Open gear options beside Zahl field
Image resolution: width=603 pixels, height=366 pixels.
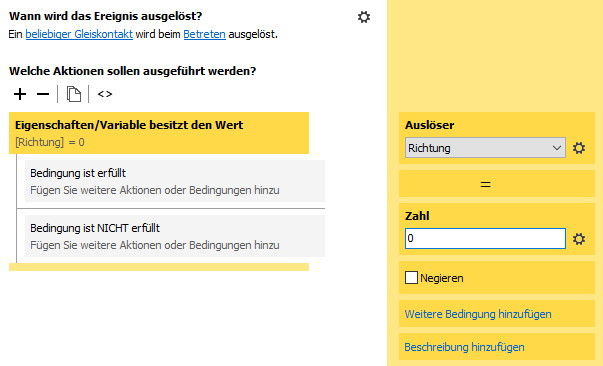[579, 239]
